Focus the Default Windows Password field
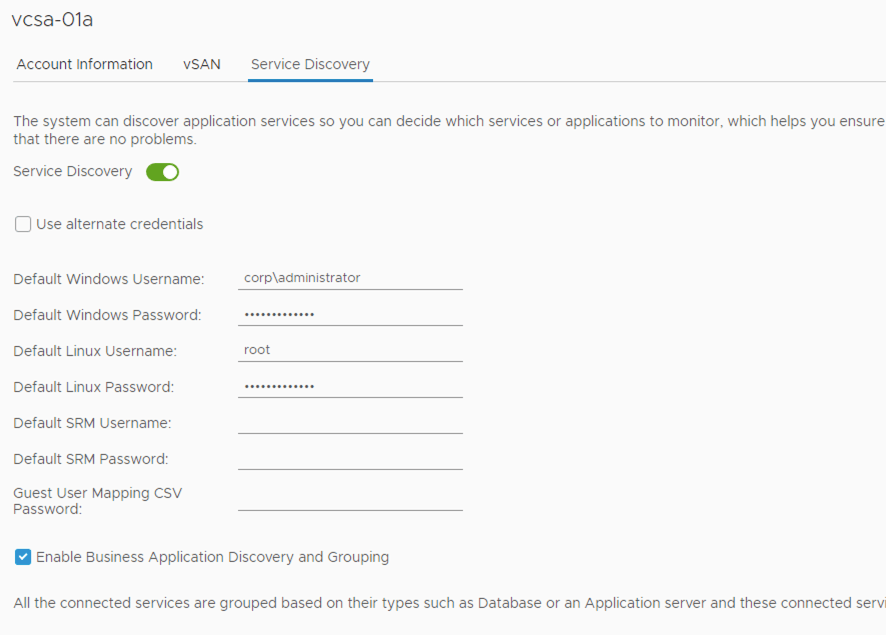Screen dimensions: 886x635 tap(350, 314)
